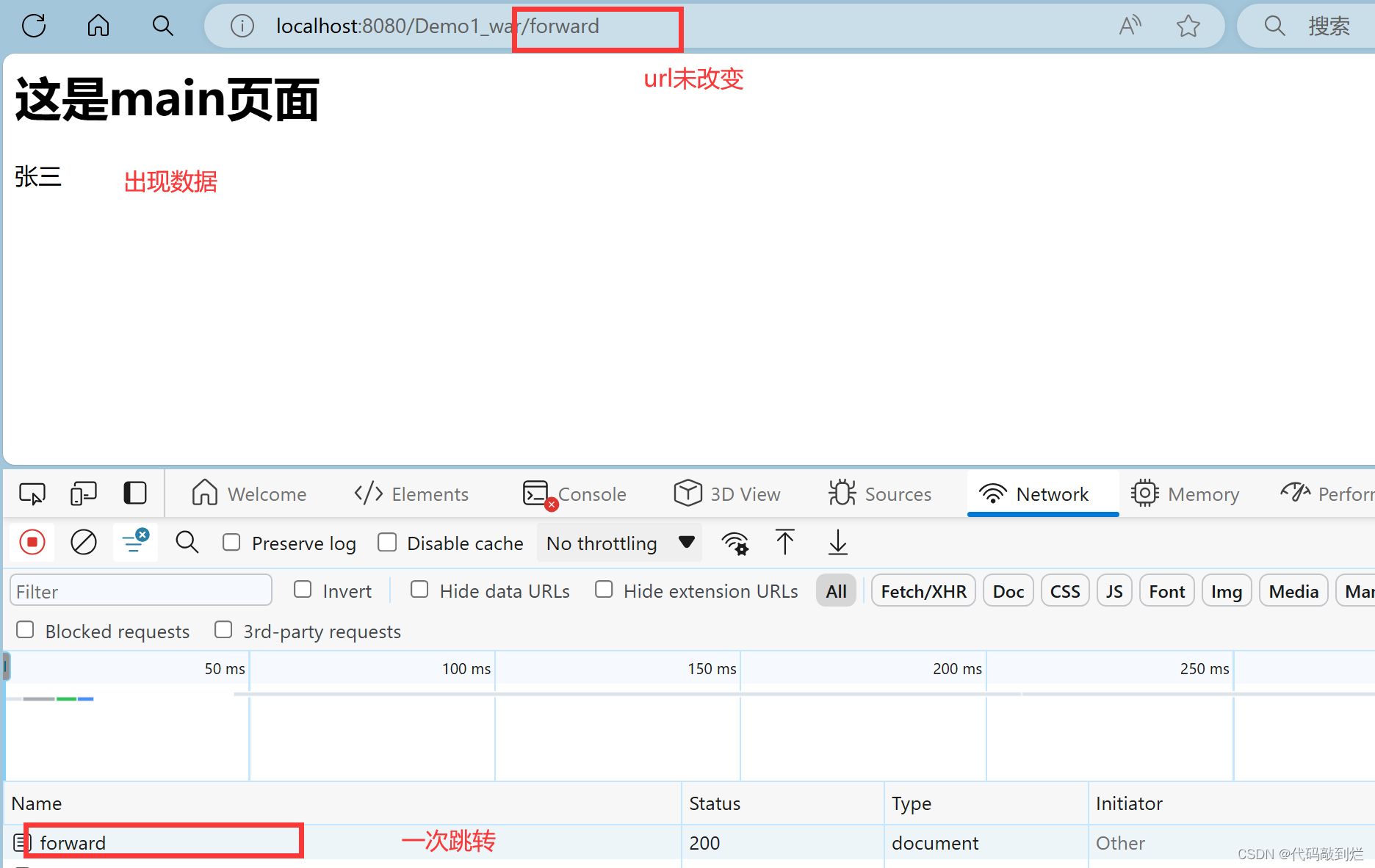The height and width of the screenshot is (868, 1375).
Task: Open the 3D View tab
Action: coord(727,493)
